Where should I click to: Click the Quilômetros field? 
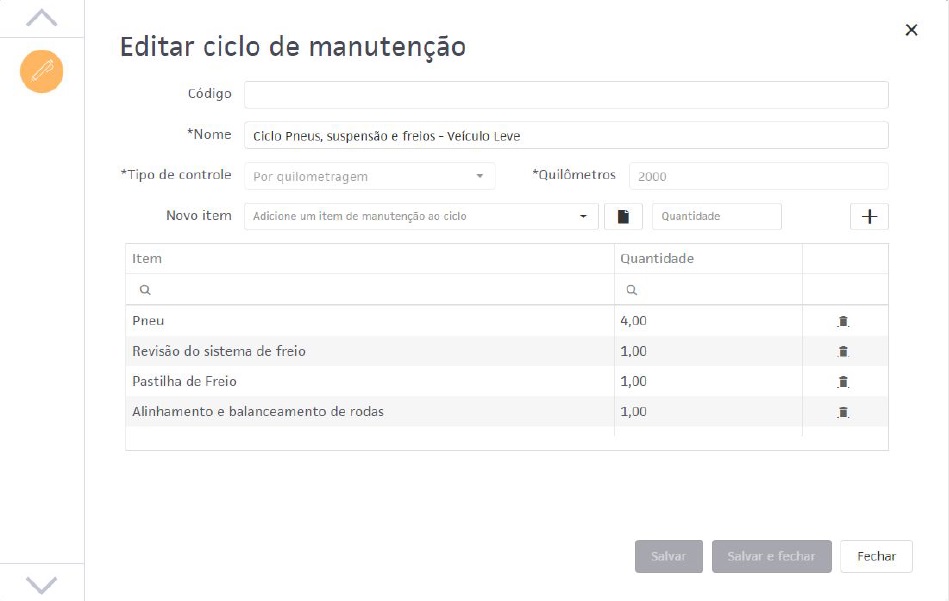pos(757,176)
